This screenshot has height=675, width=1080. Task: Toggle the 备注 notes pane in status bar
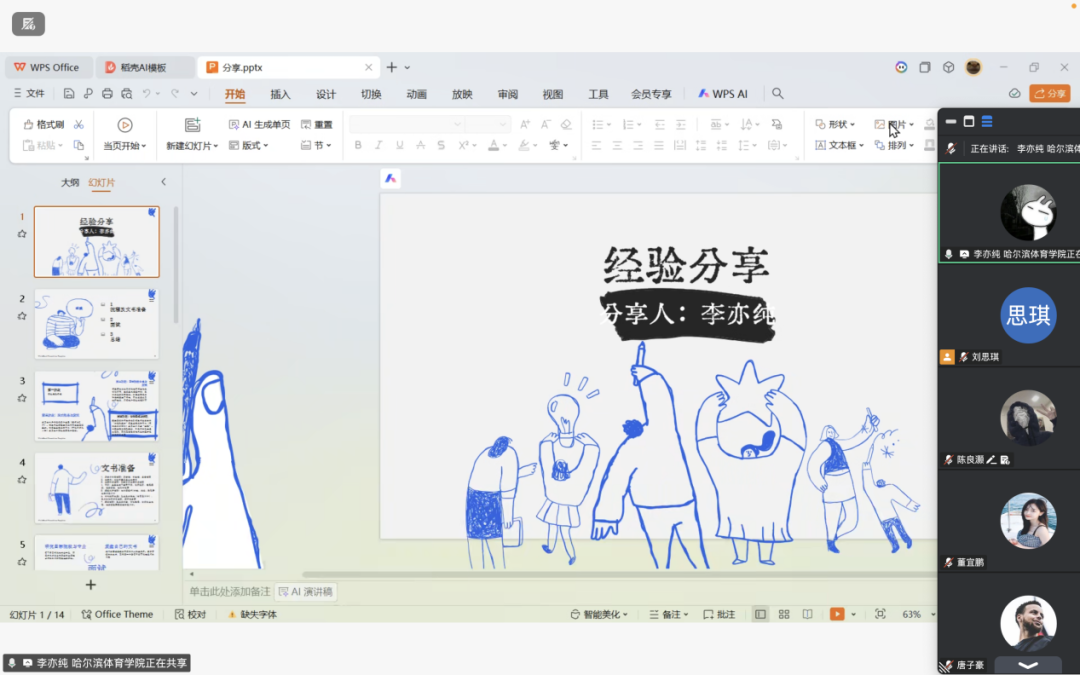click(665, 614)
